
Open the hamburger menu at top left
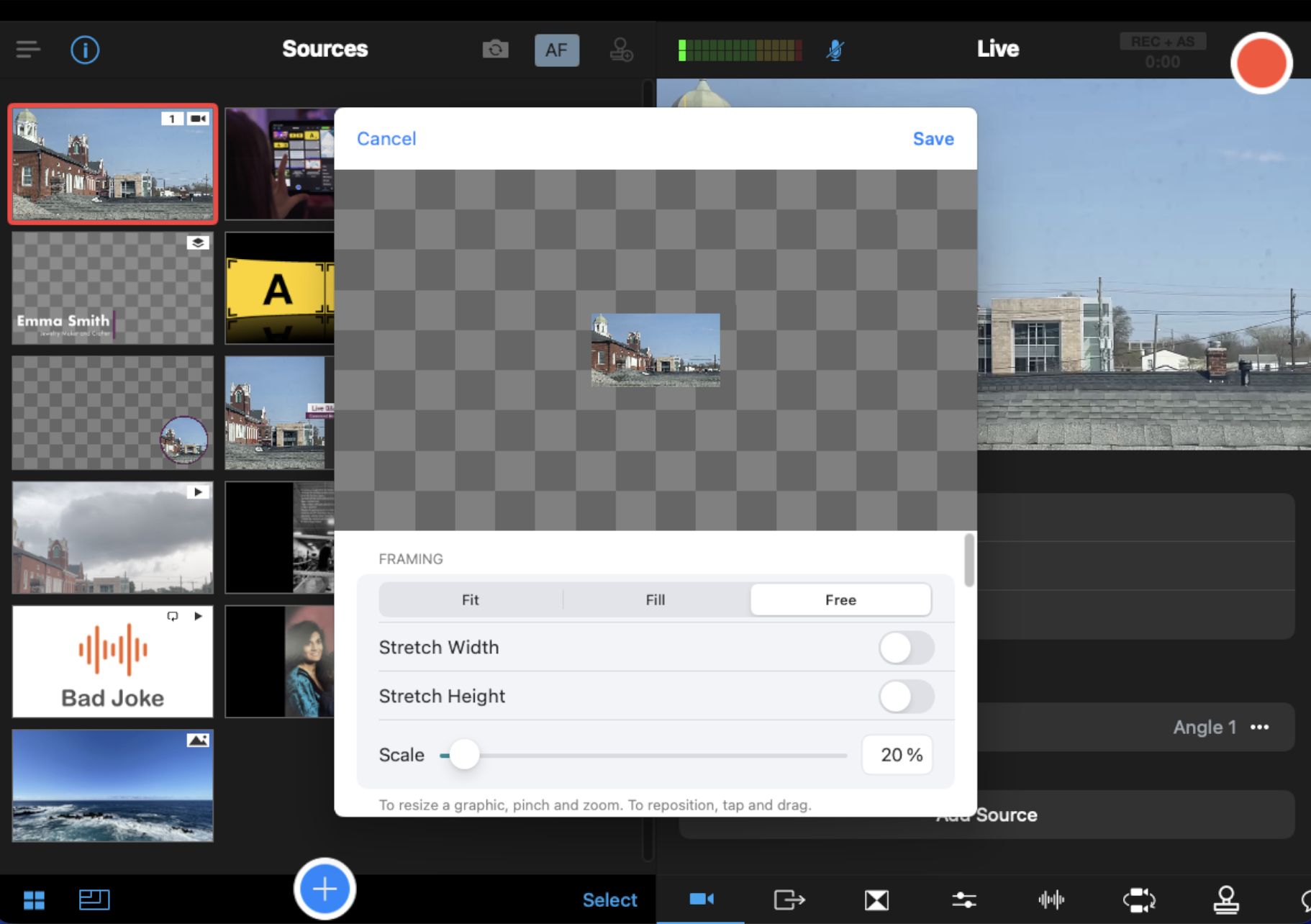(x=28, y=50)
